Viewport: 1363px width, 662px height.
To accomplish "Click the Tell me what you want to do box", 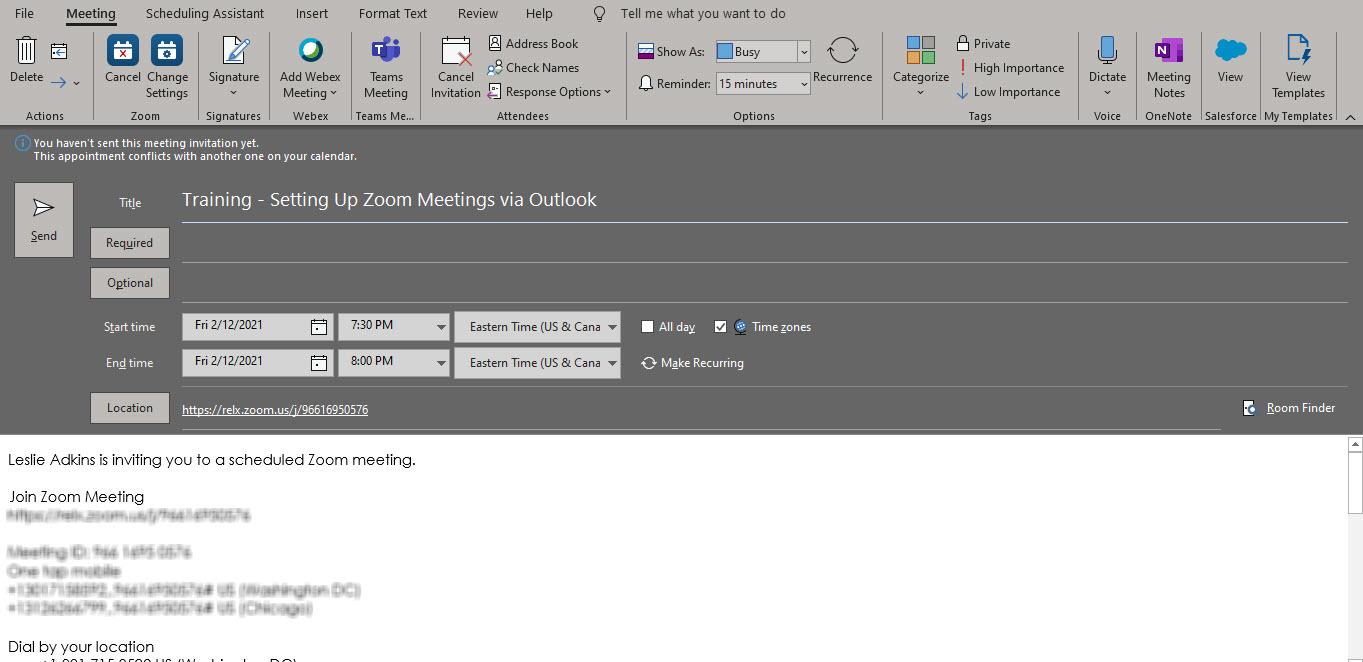I will (703, 14).
